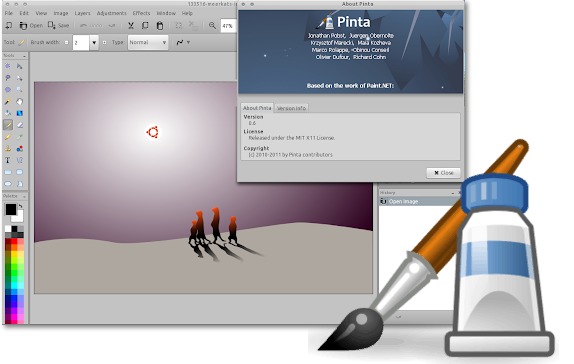Screen dimensions: 574x364
Task: Collapse the History panel
Action: click(x=452, y=193)
